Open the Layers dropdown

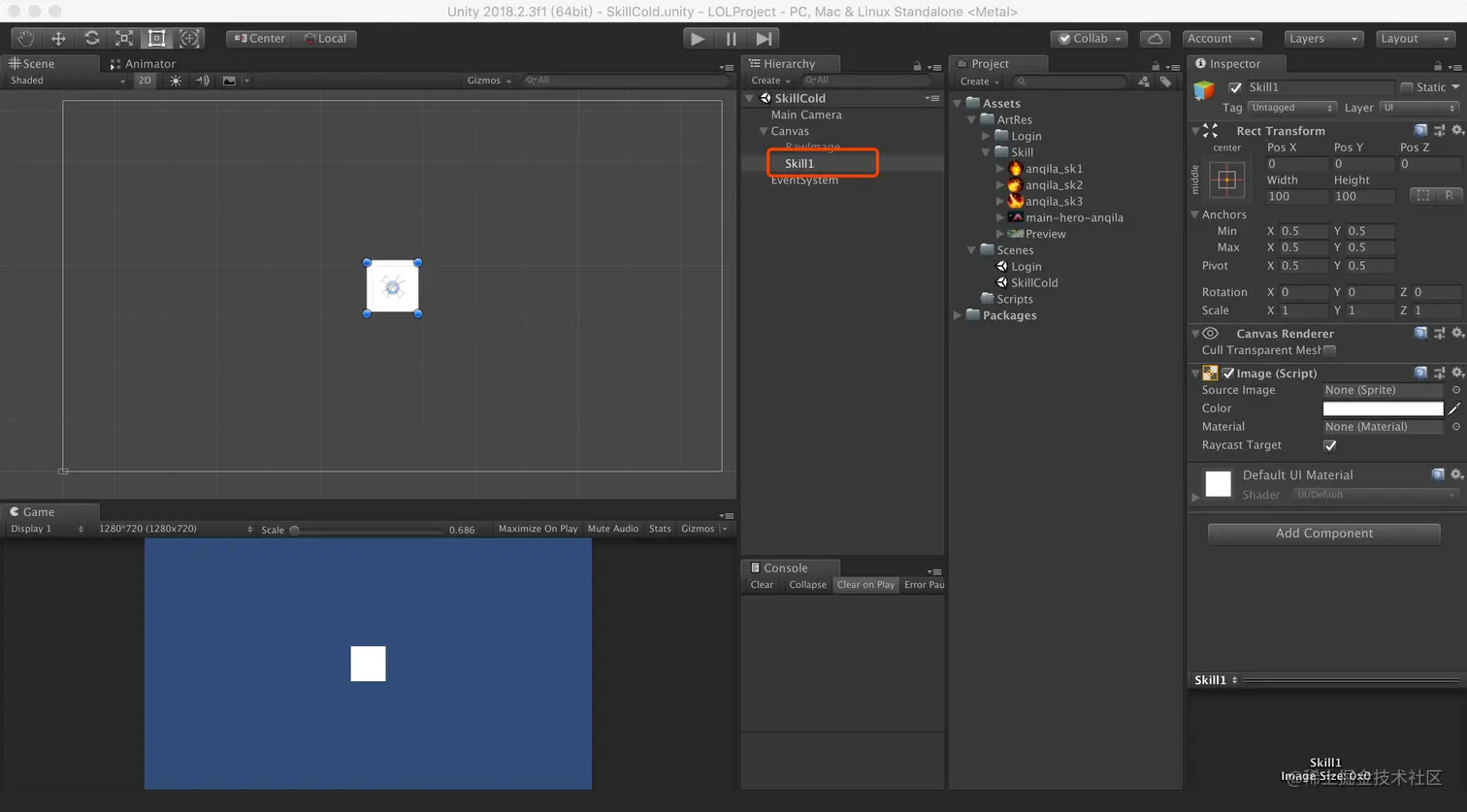pyautogui.click(x=1323, y=39)
